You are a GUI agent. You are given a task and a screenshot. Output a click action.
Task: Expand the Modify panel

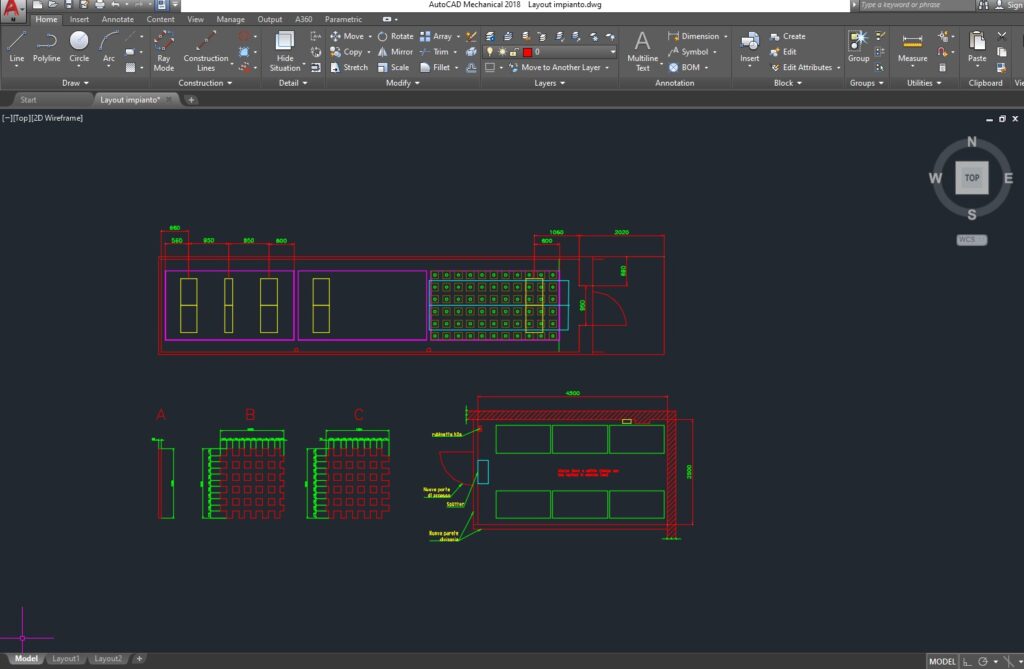click(x=402, y=83)
